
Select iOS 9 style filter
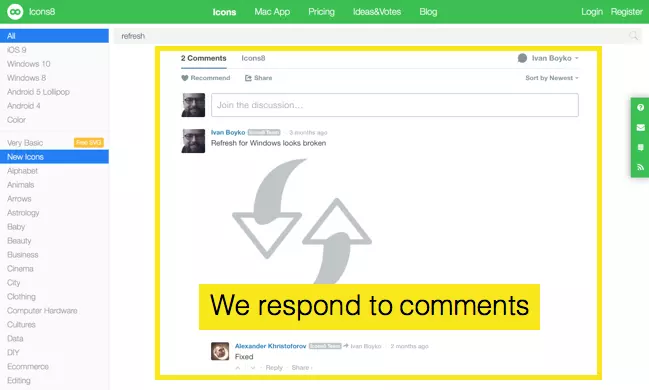[x=17, y=50]
